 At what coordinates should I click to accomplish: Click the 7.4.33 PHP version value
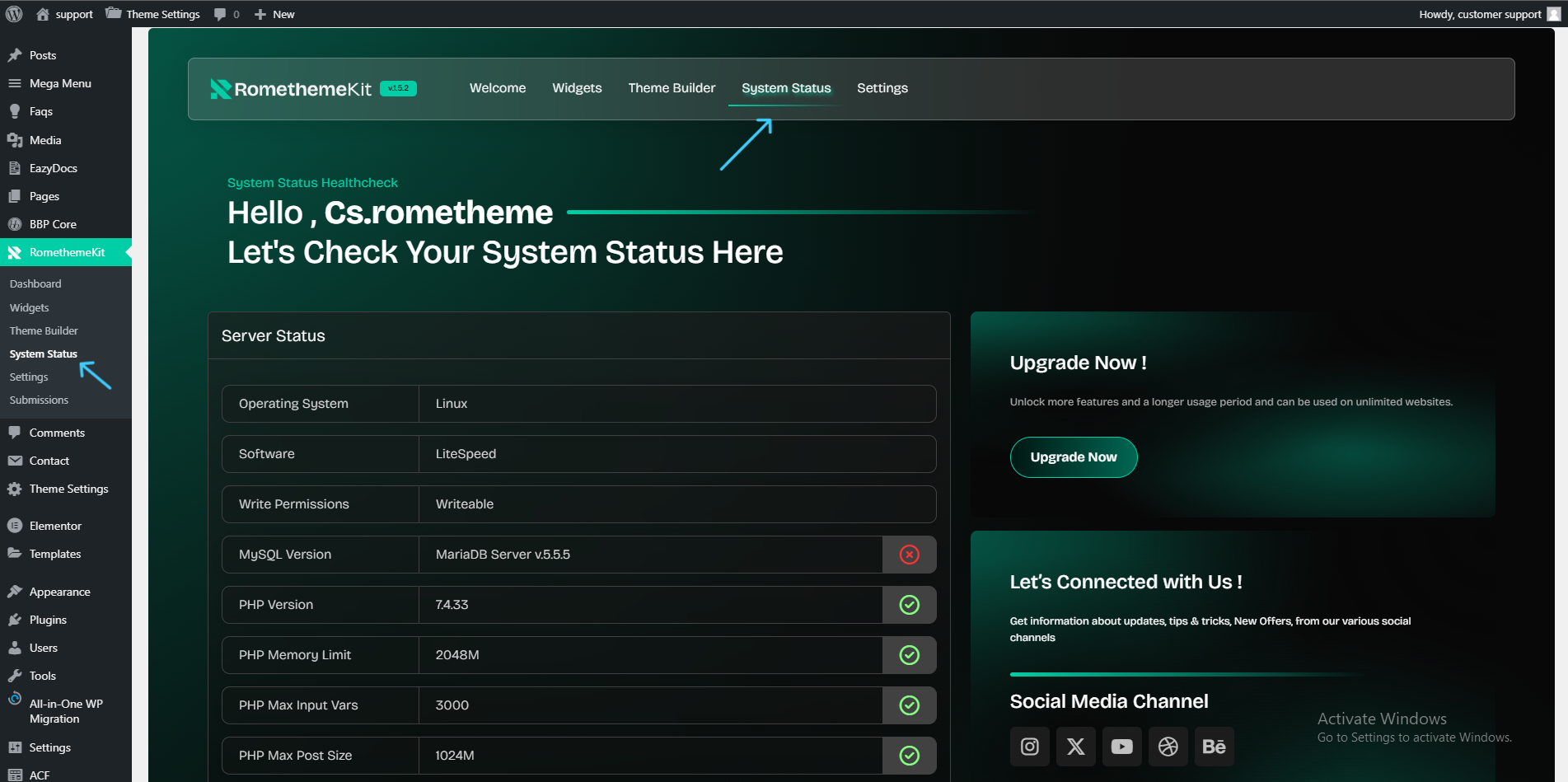point(452,605)
